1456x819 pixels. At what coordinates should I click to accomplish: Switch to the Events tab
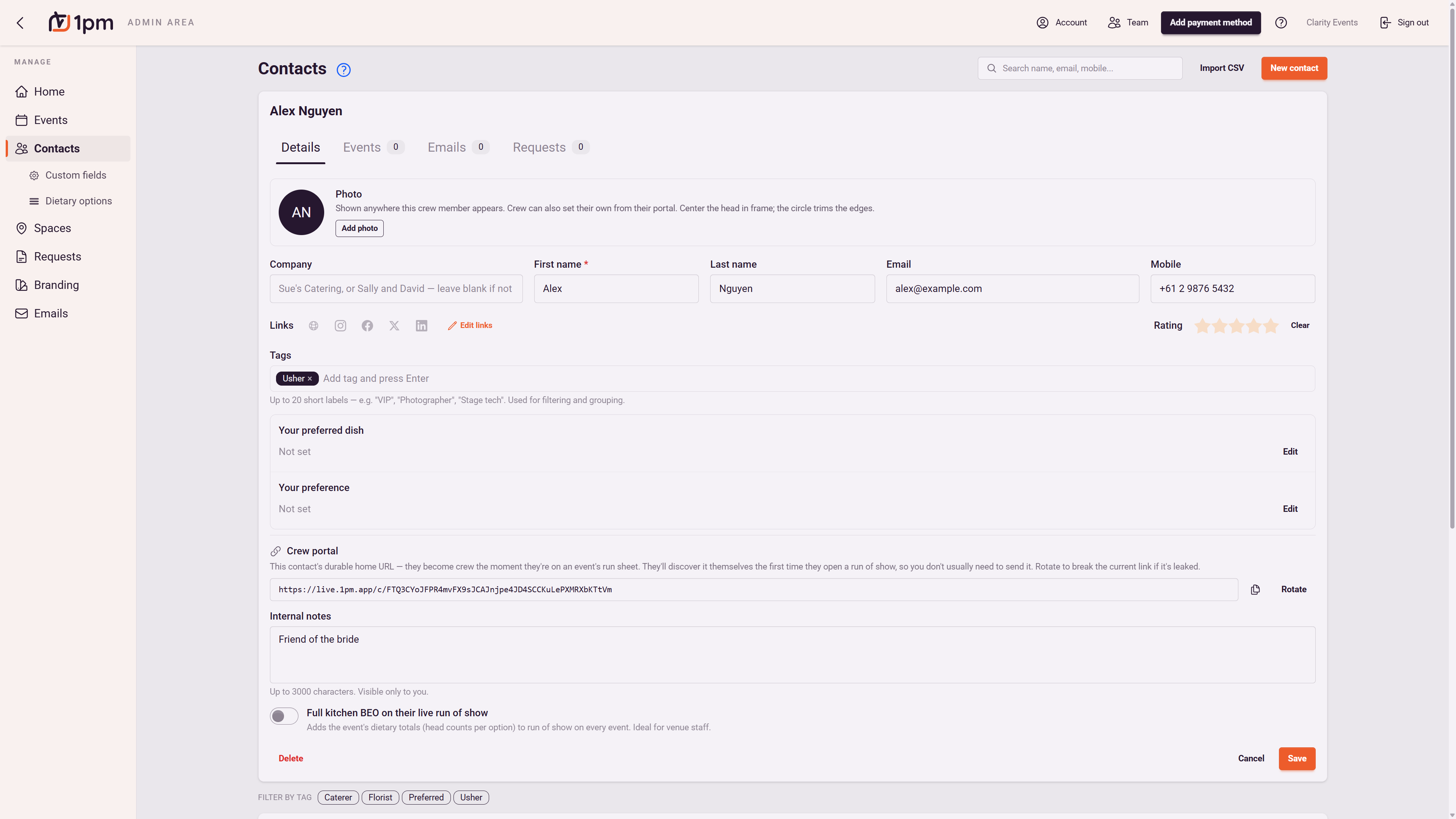coord(373,147)
